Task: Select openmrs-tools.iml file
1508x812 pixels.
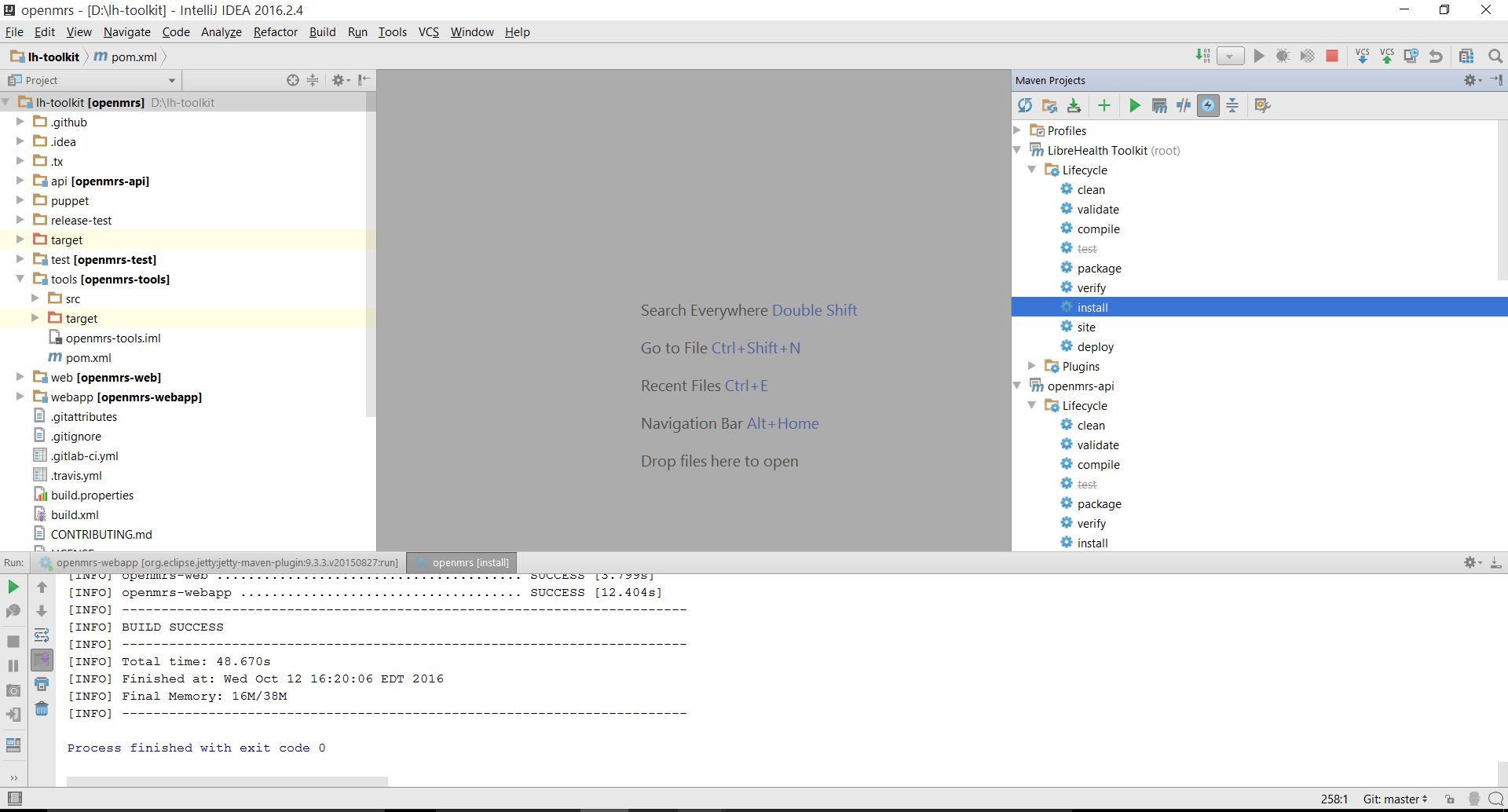Action: point(104,338)
